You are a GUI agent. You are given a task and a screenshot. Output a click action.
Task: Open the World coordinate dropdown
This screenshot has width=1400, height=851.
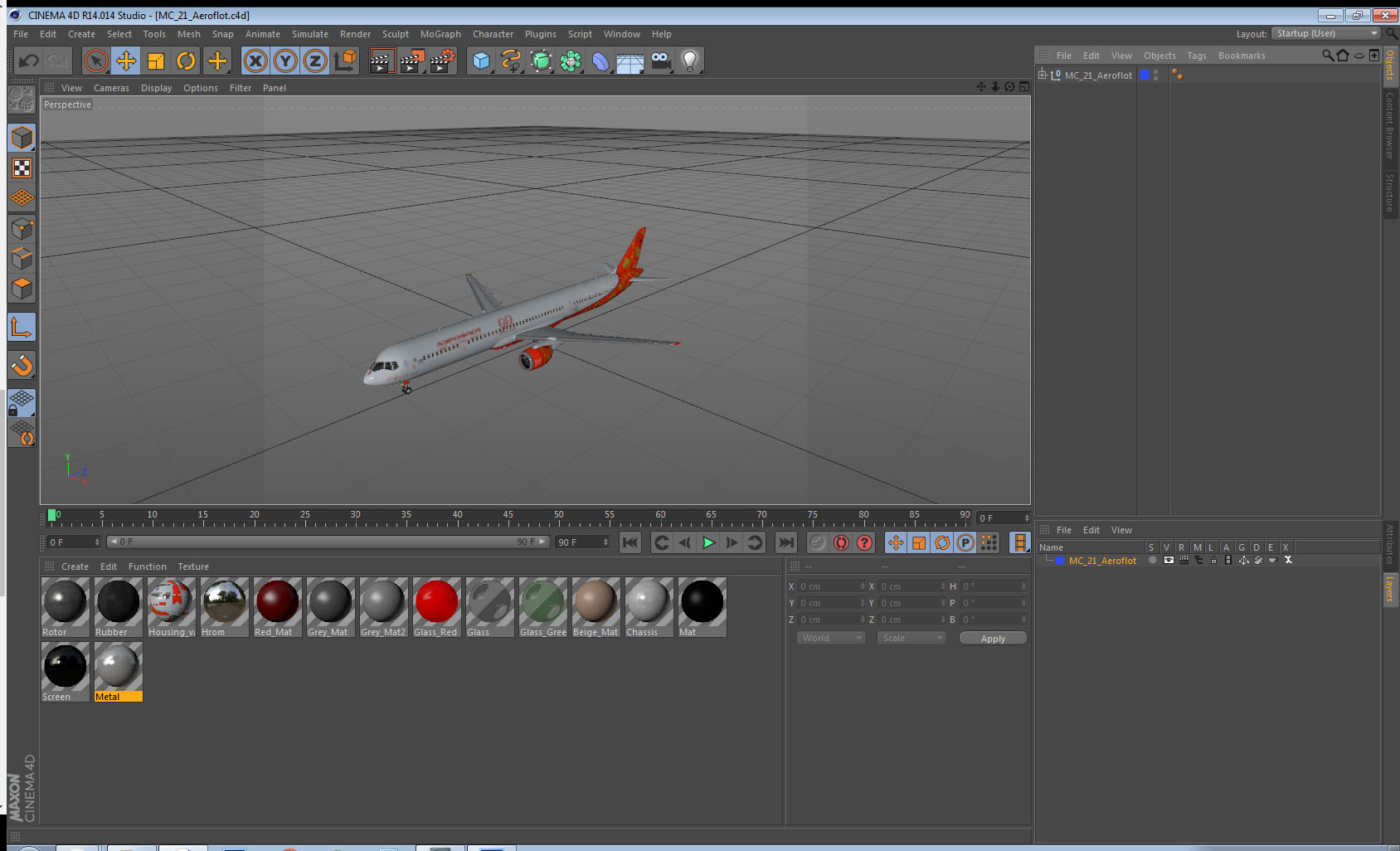[830, 638]
